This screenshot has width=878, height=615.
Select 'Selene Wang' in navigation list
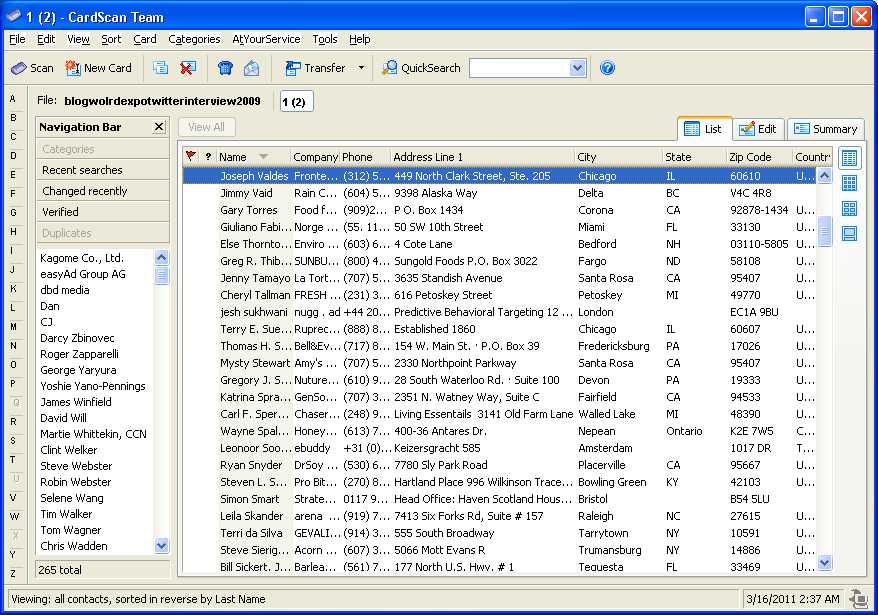(x=72, y=498)
